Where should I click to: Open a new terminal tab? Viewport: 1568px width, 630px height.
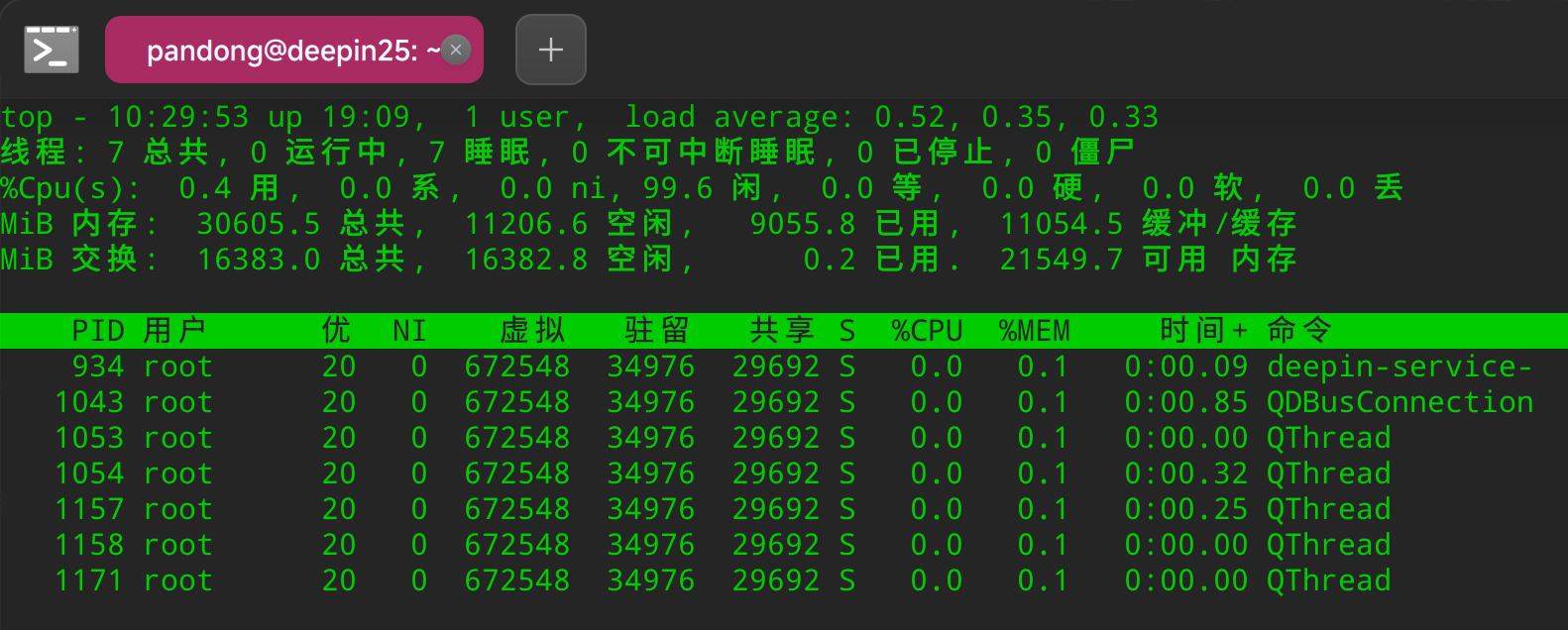(x=551, y=50)
